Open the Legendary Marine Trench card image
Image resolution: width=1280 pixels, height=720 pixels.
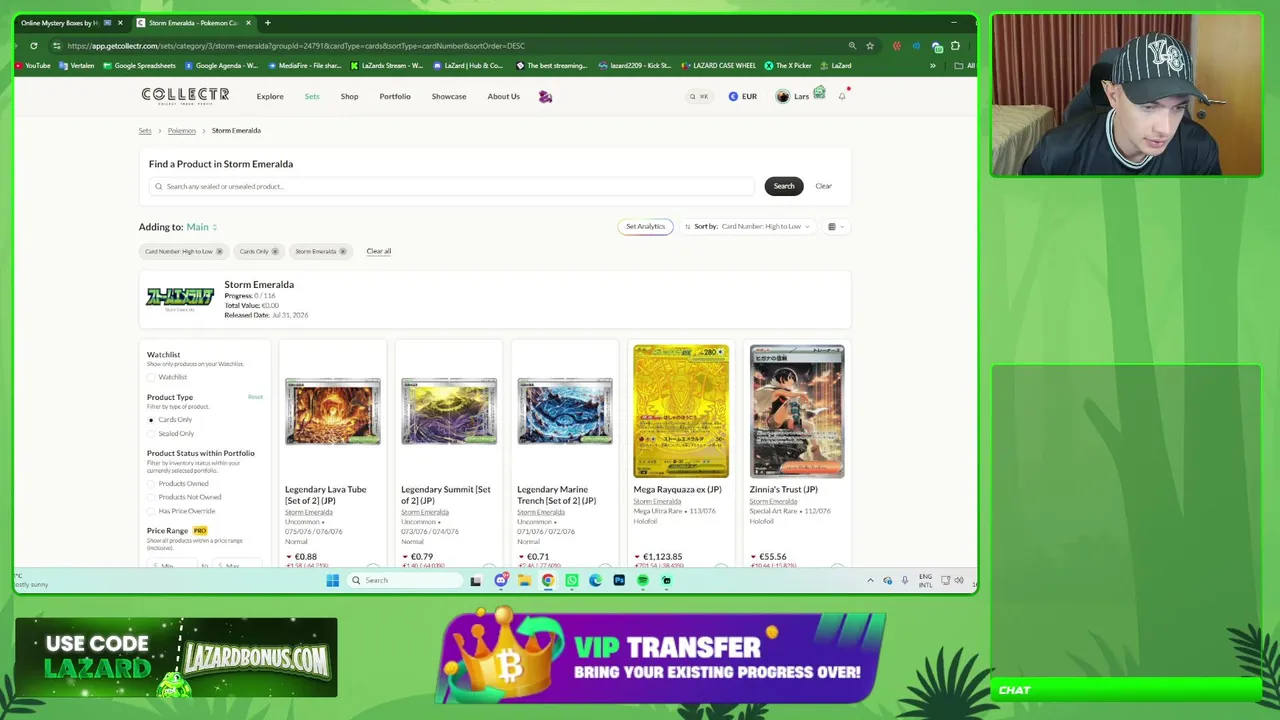(565, 411)
